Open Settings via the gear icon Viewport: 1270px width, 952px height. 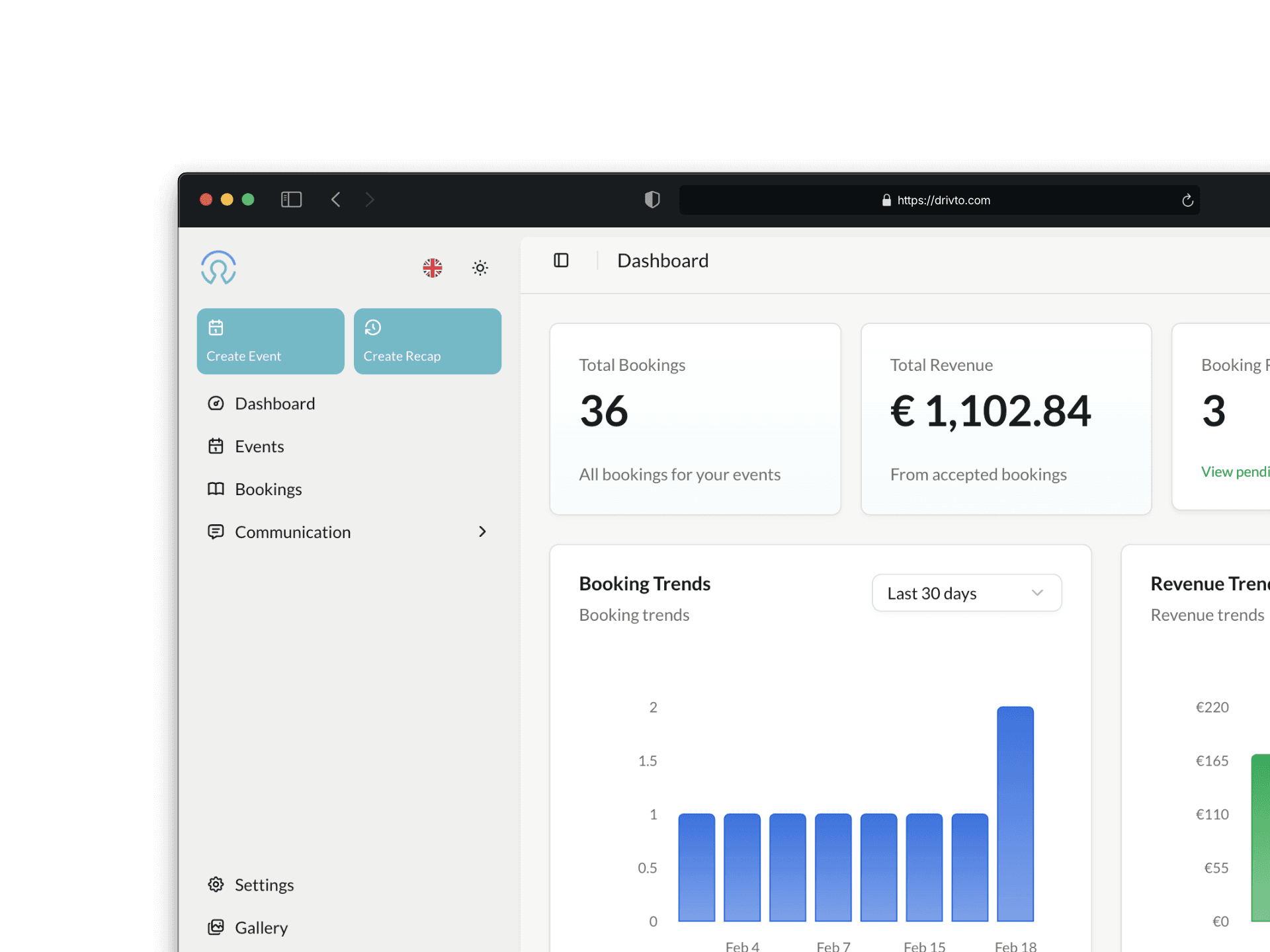(216, 884)
